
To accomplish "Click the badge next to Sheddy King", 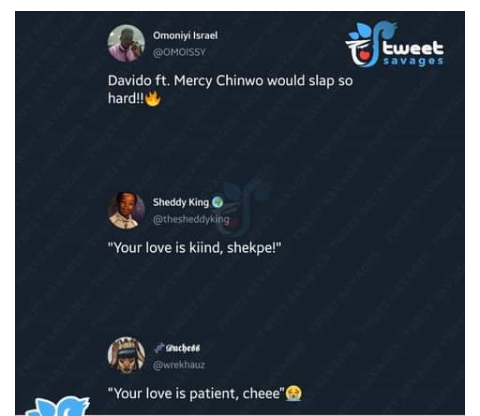I will click(x=218, y=202).
